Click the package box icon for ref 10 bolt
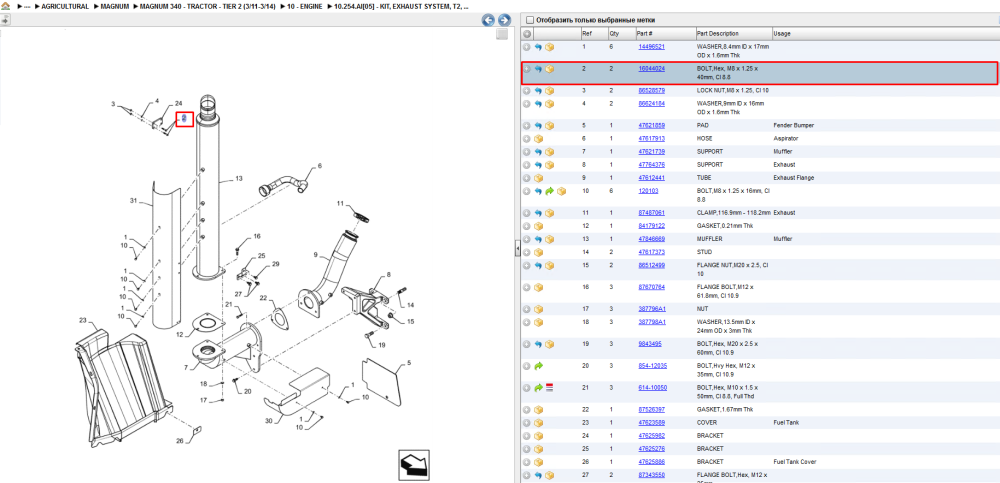Image resolution: width=1000 pixels, height=483 pixels. [562, 191]
